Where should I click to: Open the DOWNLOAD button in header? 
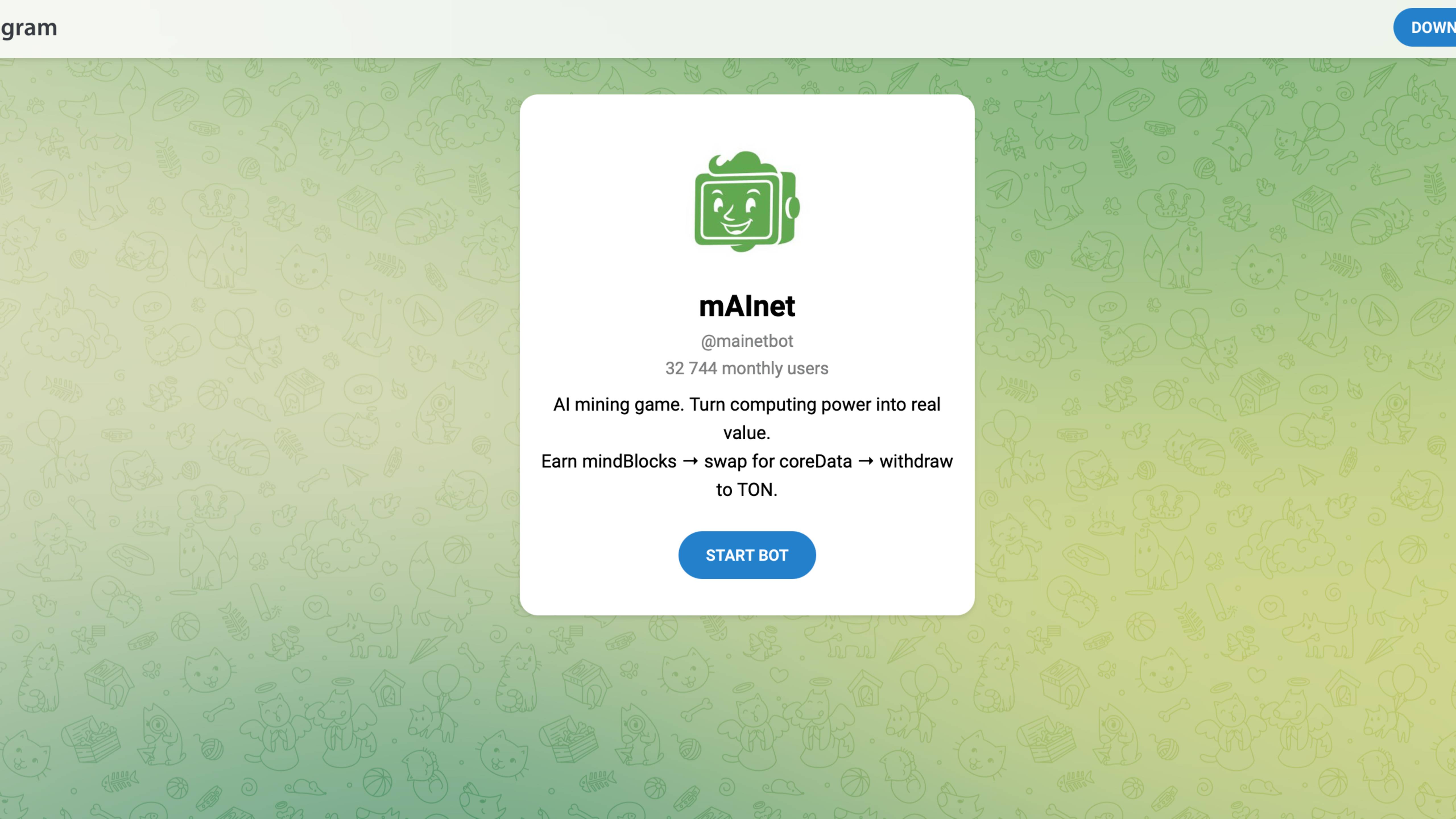point(1425,27)
